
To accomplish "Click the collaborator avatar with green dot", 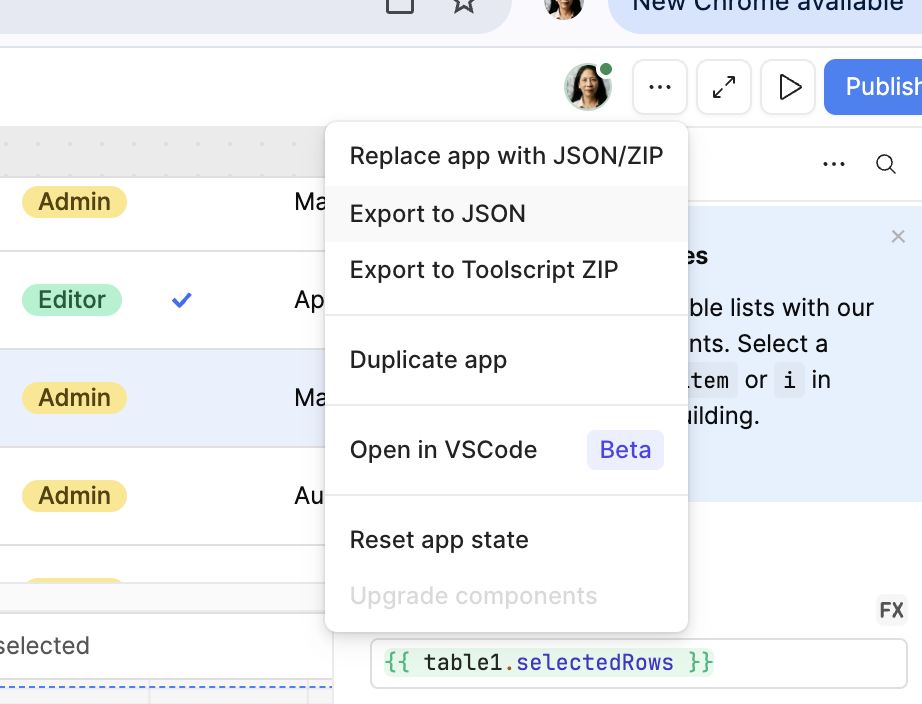I will click(x=587, y=87).
